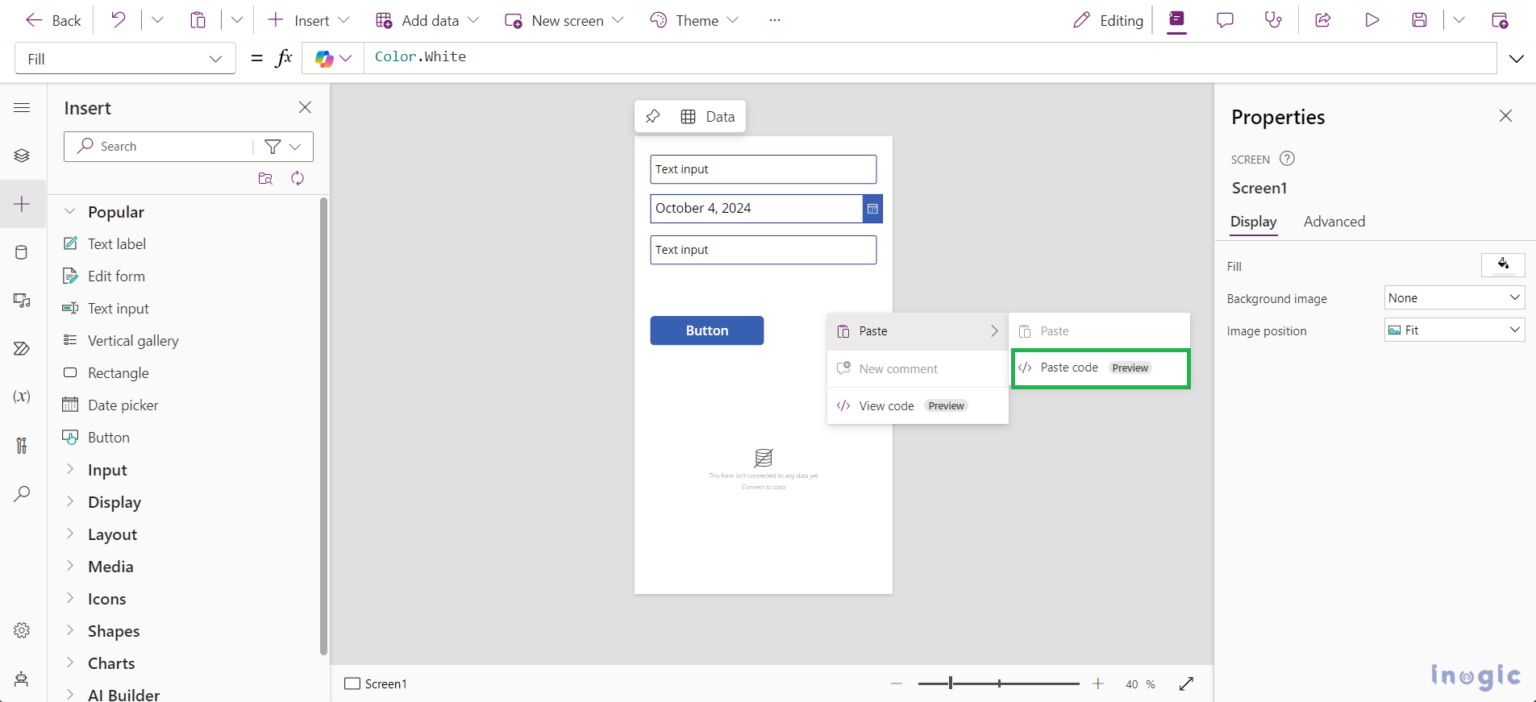
Task: Click the Share icon in top bar
Action: coord(1323,20)
